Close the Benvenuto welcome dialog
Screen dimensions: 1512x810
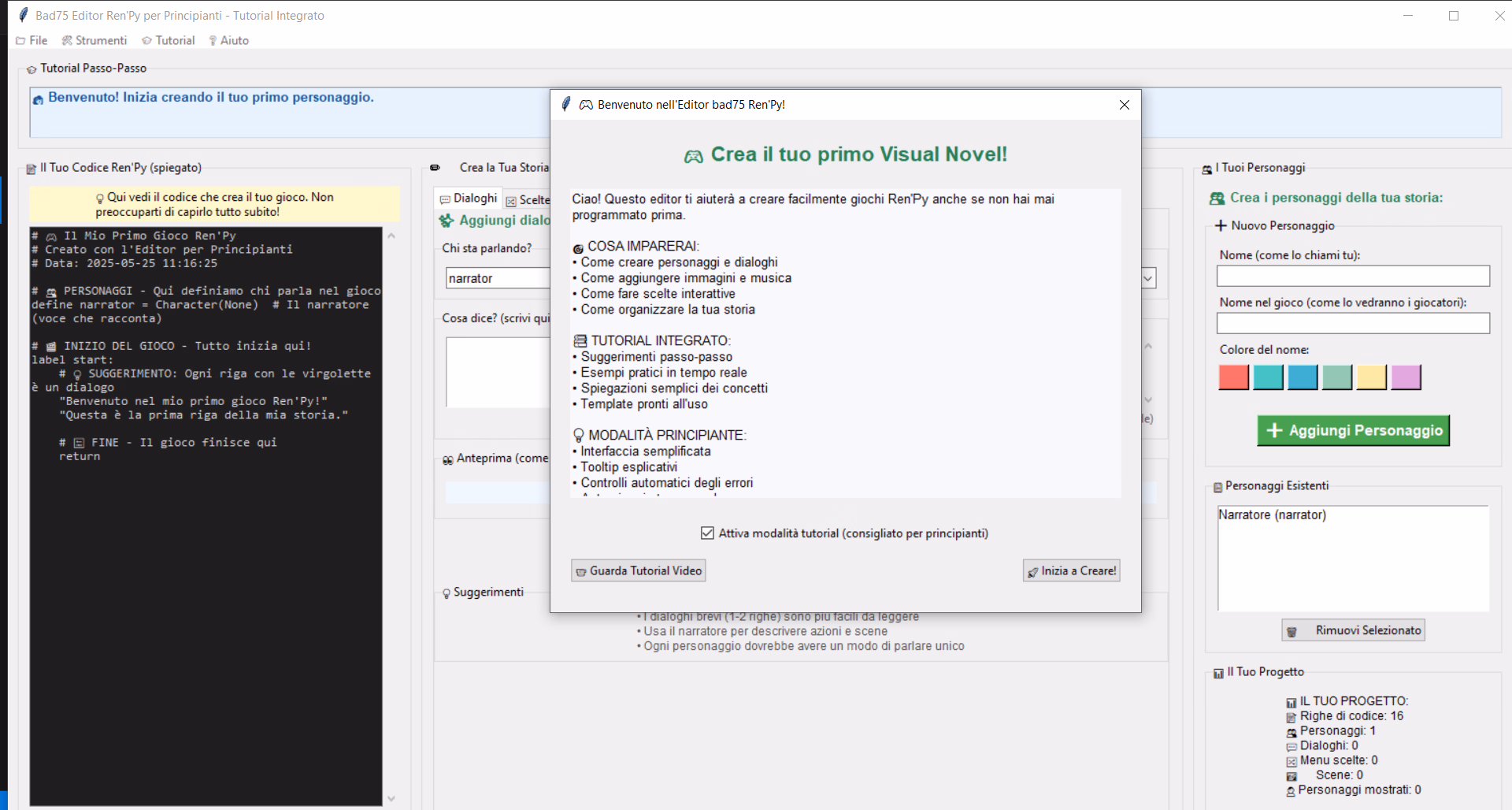pos(1125,105)
